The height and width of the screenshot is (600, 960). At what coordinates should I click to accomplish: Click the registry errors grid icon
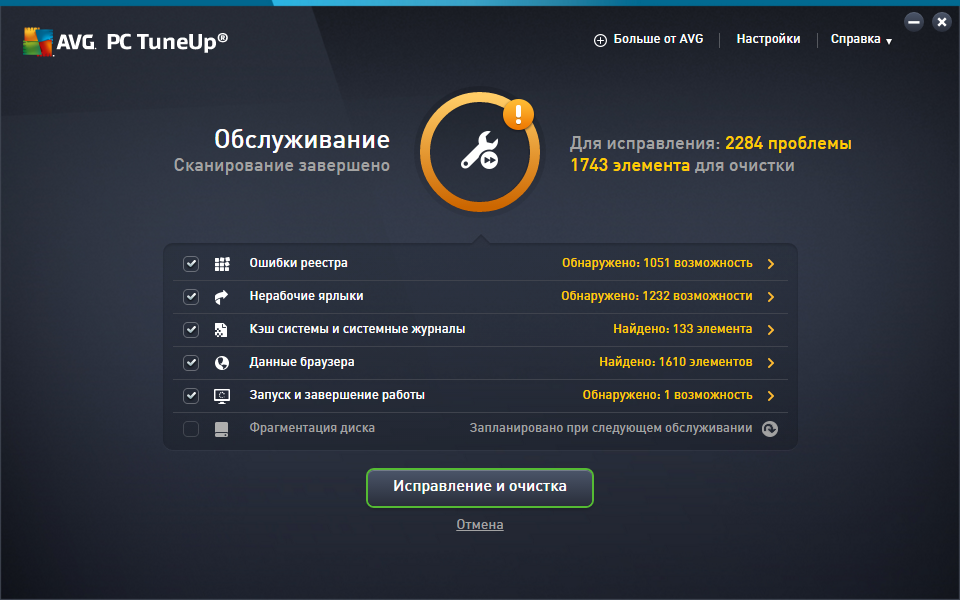click(222, 264)
